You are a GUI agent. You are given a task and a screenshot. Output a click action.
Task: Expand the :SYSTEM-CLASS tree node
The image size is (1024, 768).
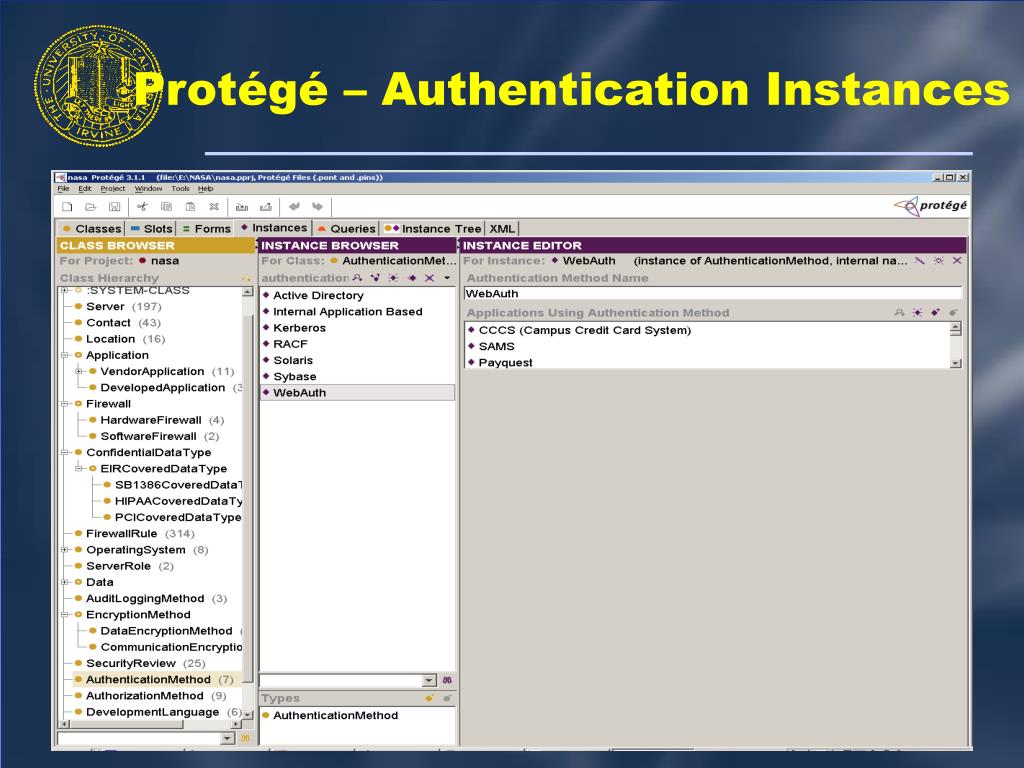click(65, 290)
